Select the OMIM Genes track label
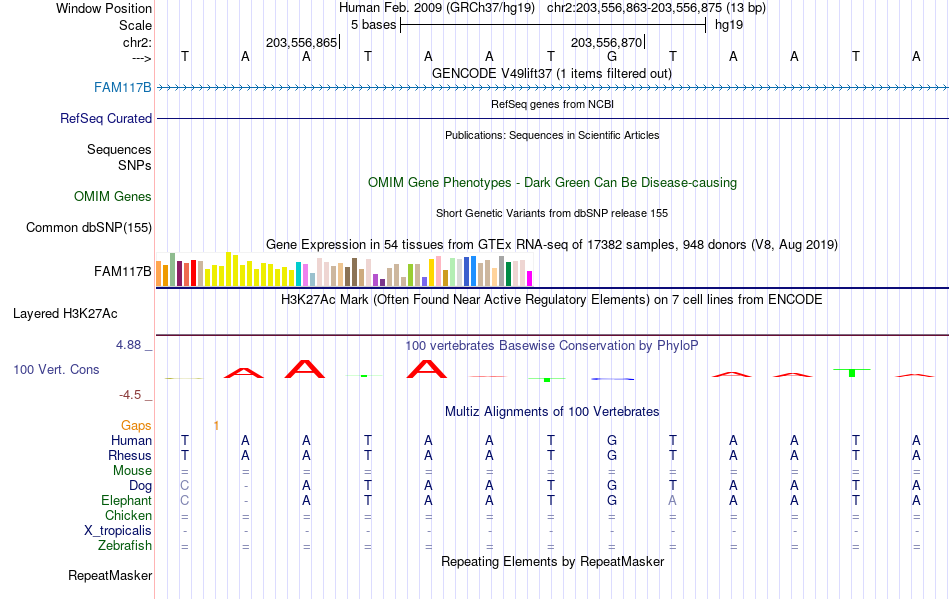950x599 pixels. (113, 196)
